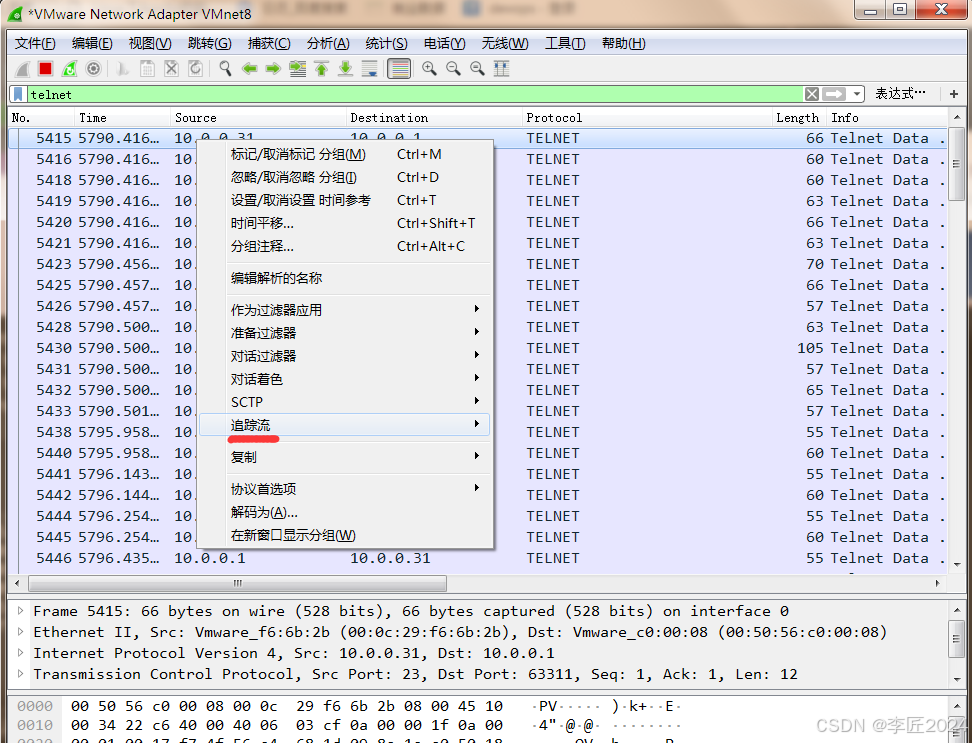Jump to last packet icon
This screenshot has width=972, height=743.
pos(345,69)
